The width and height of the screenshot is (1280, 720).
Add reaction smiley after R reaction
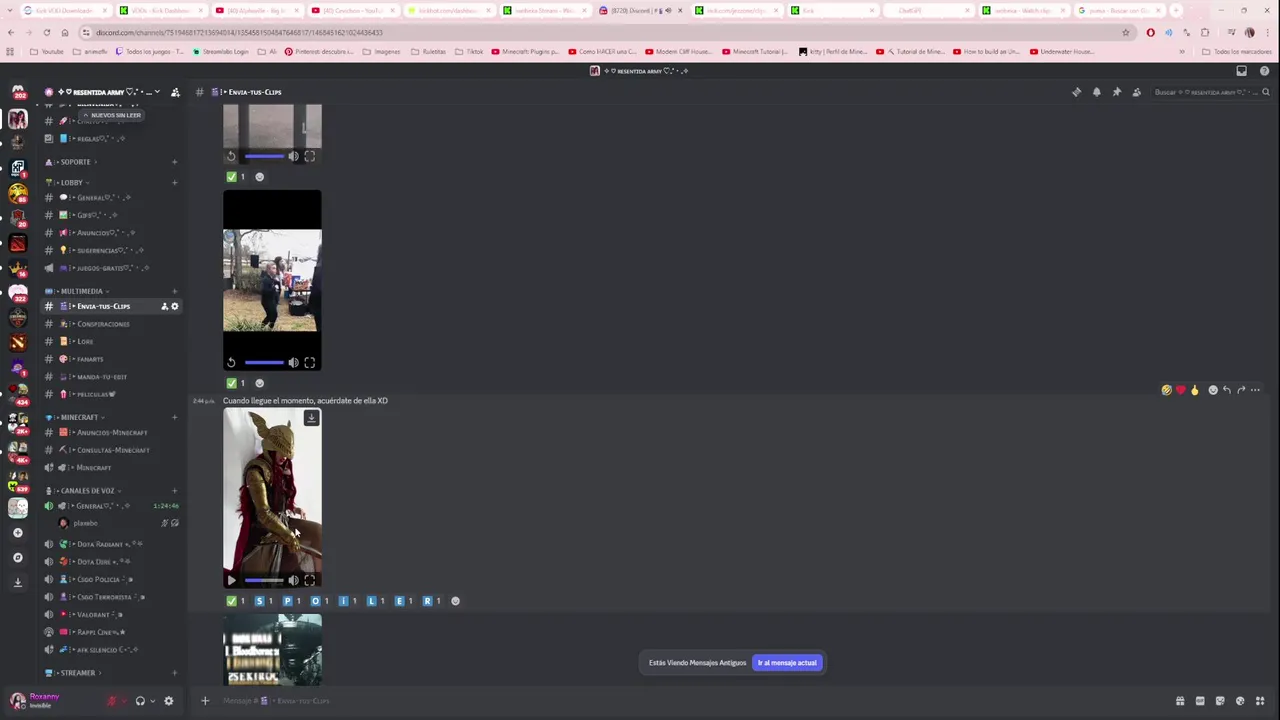click(x=456, y=601)
